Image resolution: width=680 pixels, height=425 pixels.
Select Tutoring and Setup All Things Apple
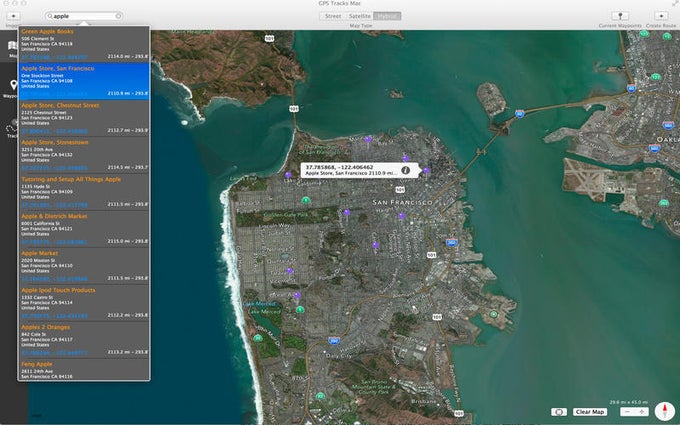coord(84,192)
